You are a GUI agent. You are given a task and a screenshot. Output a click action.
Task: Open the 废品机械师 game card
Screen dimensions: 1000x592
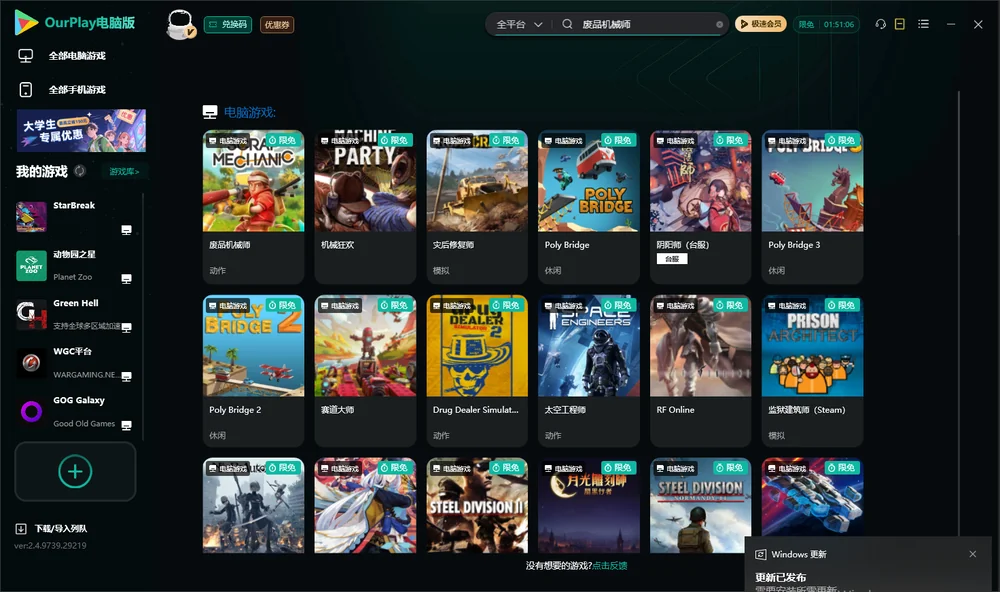click(x=253, y=207)
